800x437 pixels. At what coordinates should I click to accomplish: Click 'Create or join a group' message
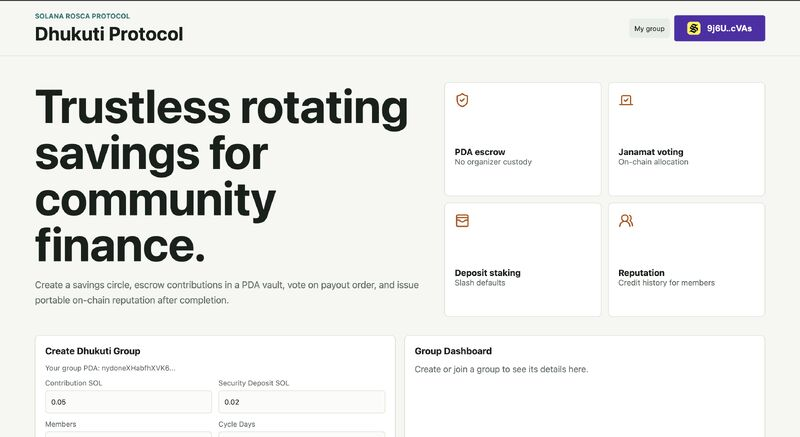point(501,369)
